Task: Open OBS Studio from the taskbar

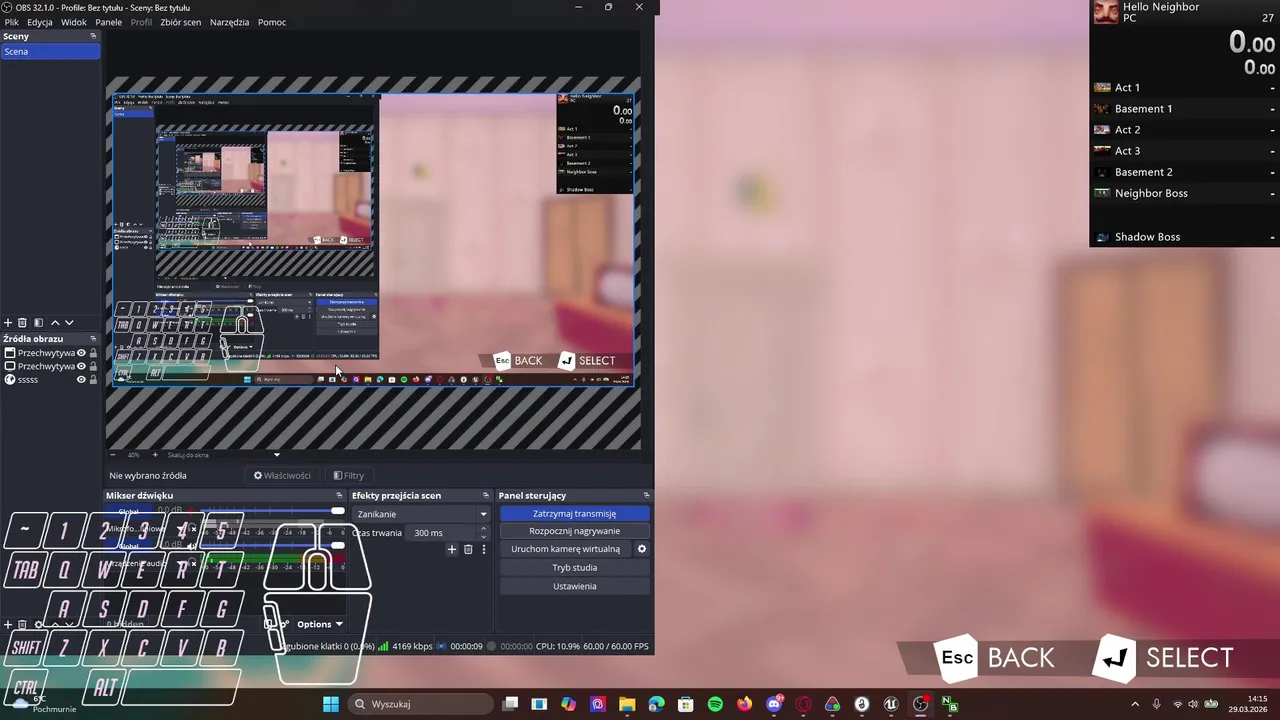Action: (x=920, y=704)
